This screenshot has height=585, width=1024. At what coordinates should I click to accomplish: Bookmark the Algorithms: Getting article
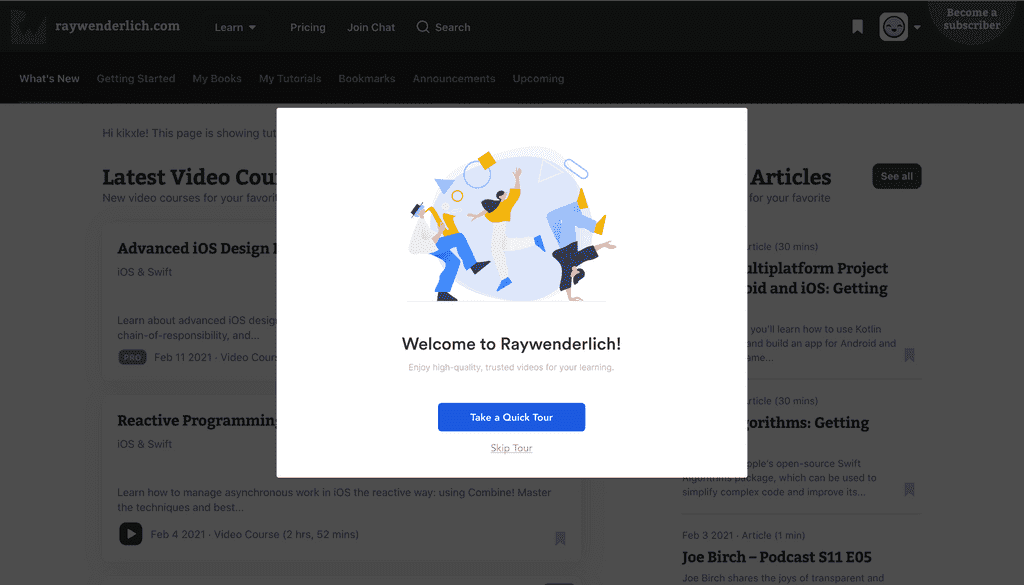pos(909,489)
